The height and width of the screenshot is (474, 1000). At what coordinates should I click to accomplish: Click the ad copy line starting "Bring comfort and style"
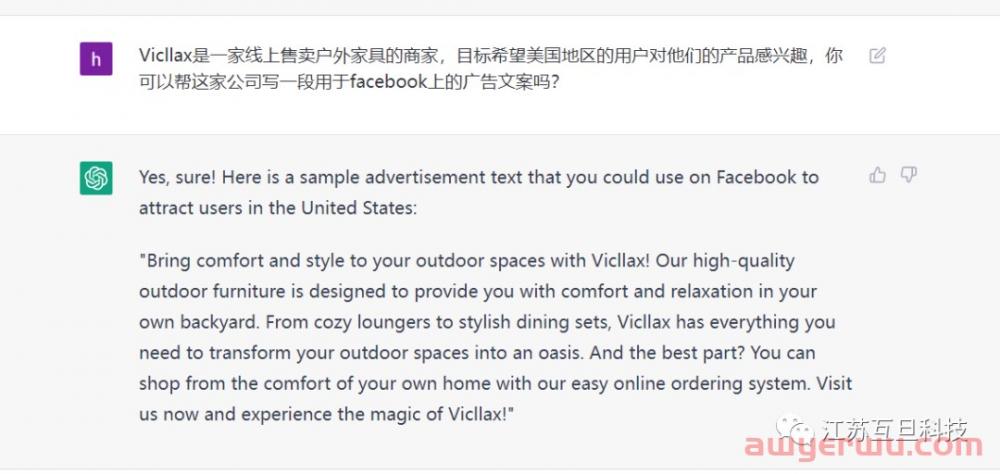(467, 261)
